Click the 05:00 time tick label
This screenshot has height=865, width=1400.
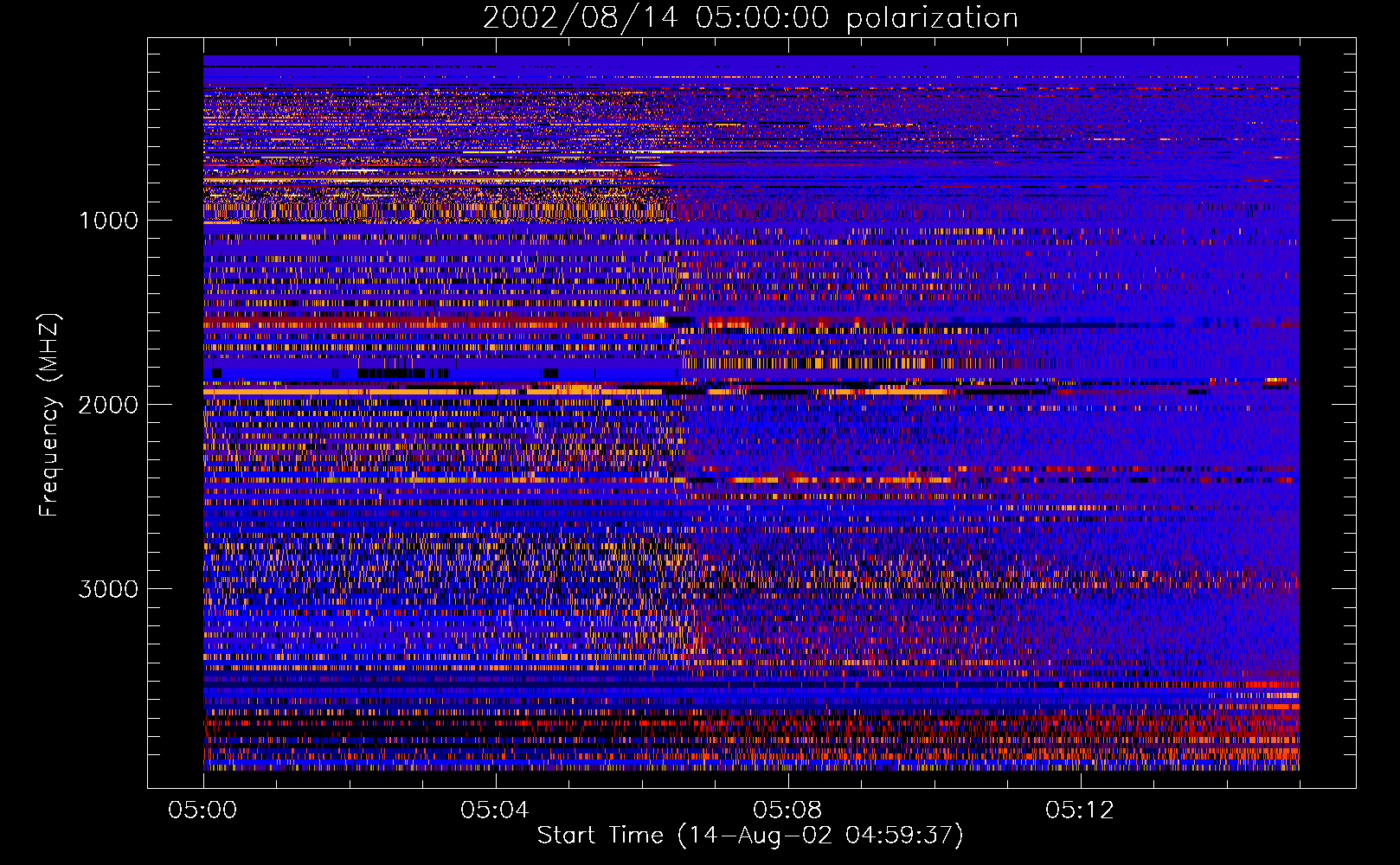(202, 811)
